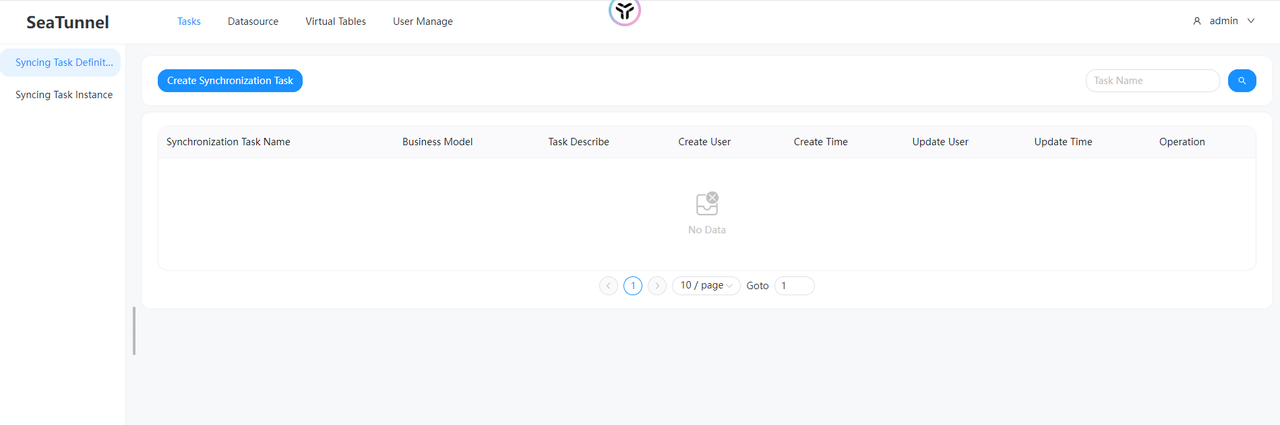
Task: Select Syncing Task Instance in sidebar
Action: (x=64, y=95)
